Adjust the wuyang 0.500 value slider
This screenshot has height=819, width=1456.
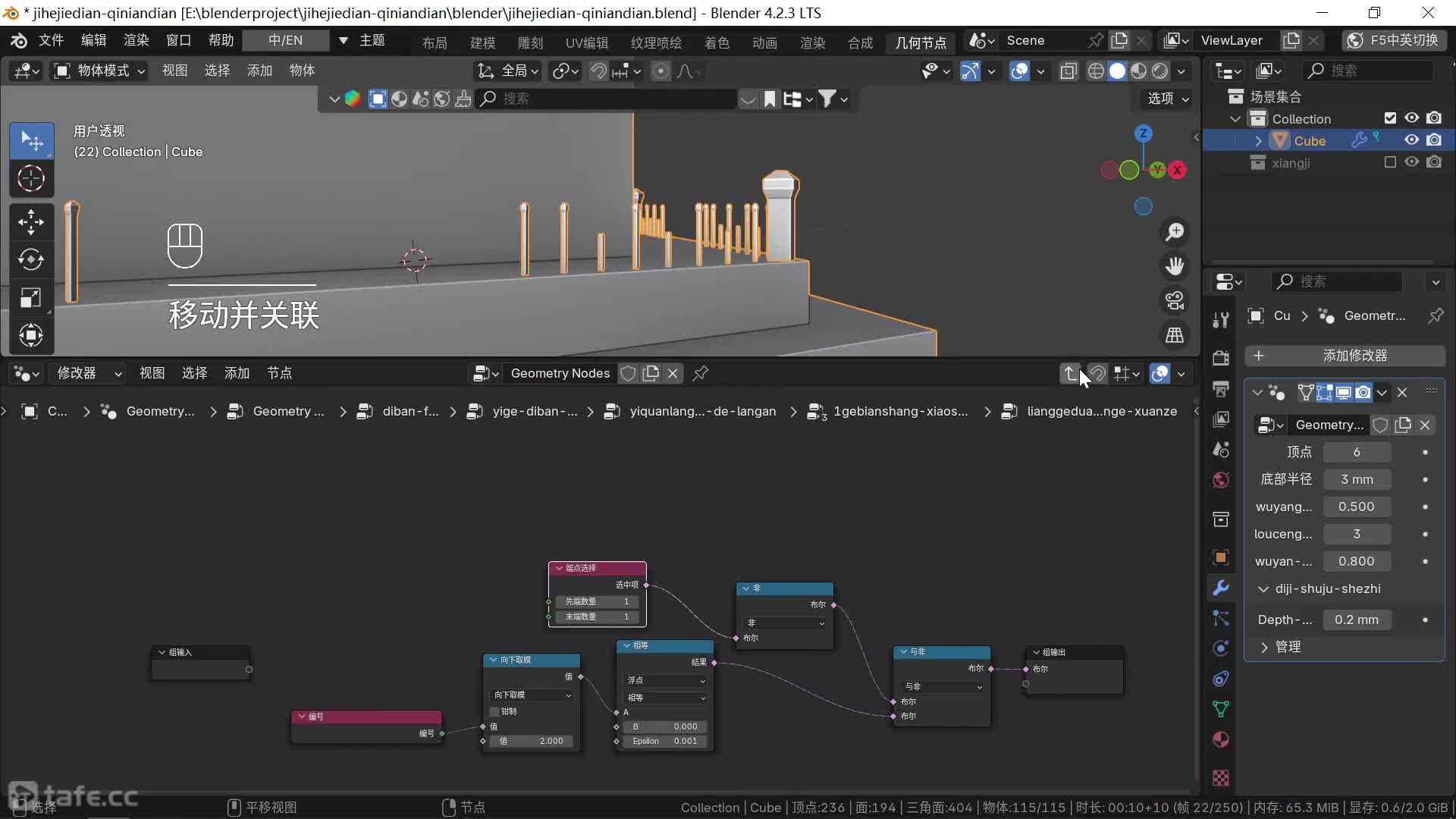coord(1357,507)
